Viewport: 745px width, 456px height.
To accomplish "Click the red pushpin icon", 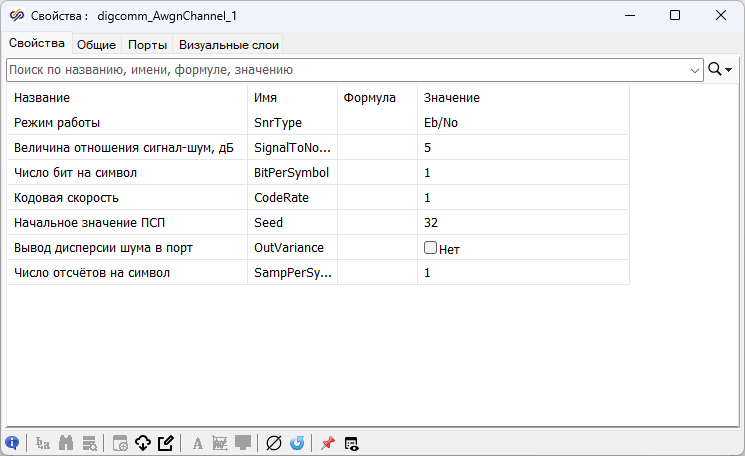I will [327, 443].
